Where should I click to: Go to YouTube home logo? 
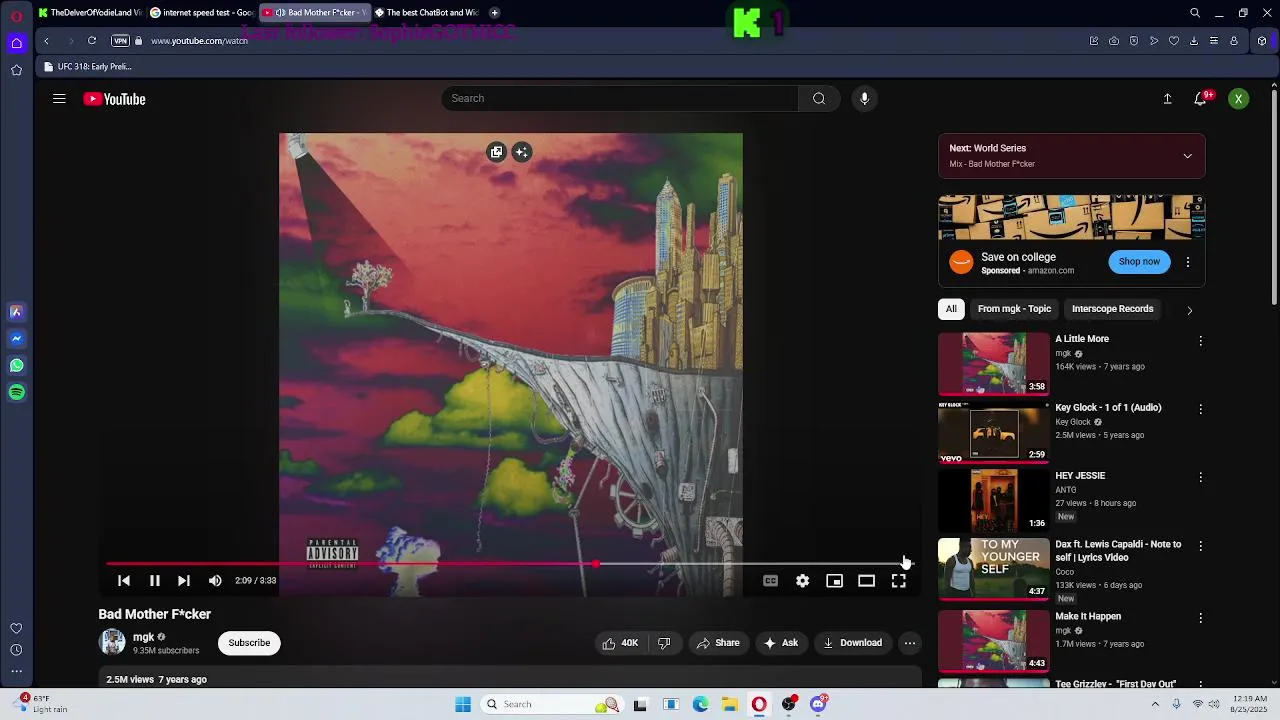click(115, 99)
